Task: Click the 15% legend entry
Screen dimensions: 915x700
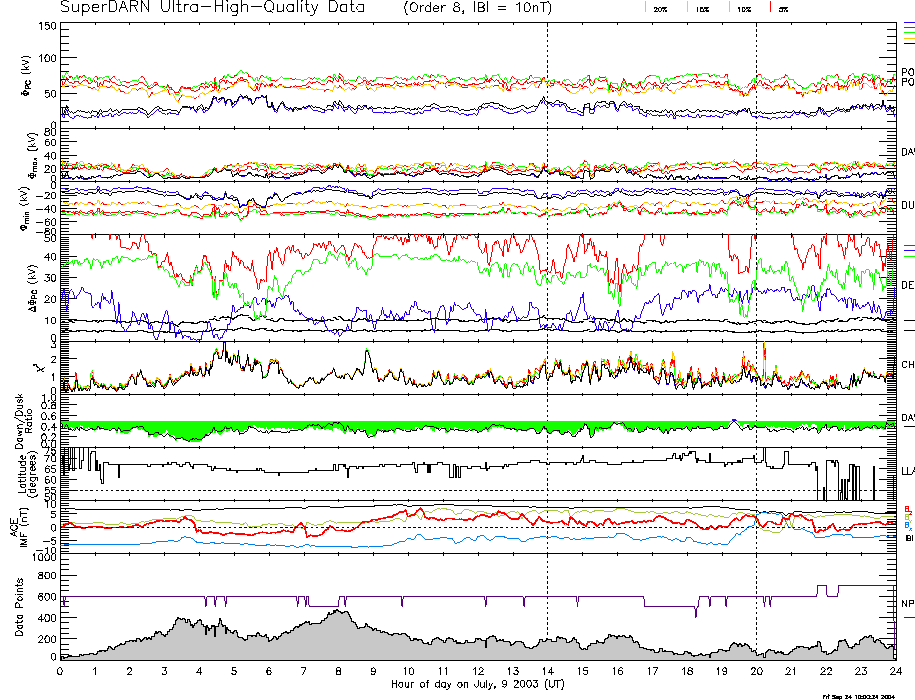Action: coord(704,8)
